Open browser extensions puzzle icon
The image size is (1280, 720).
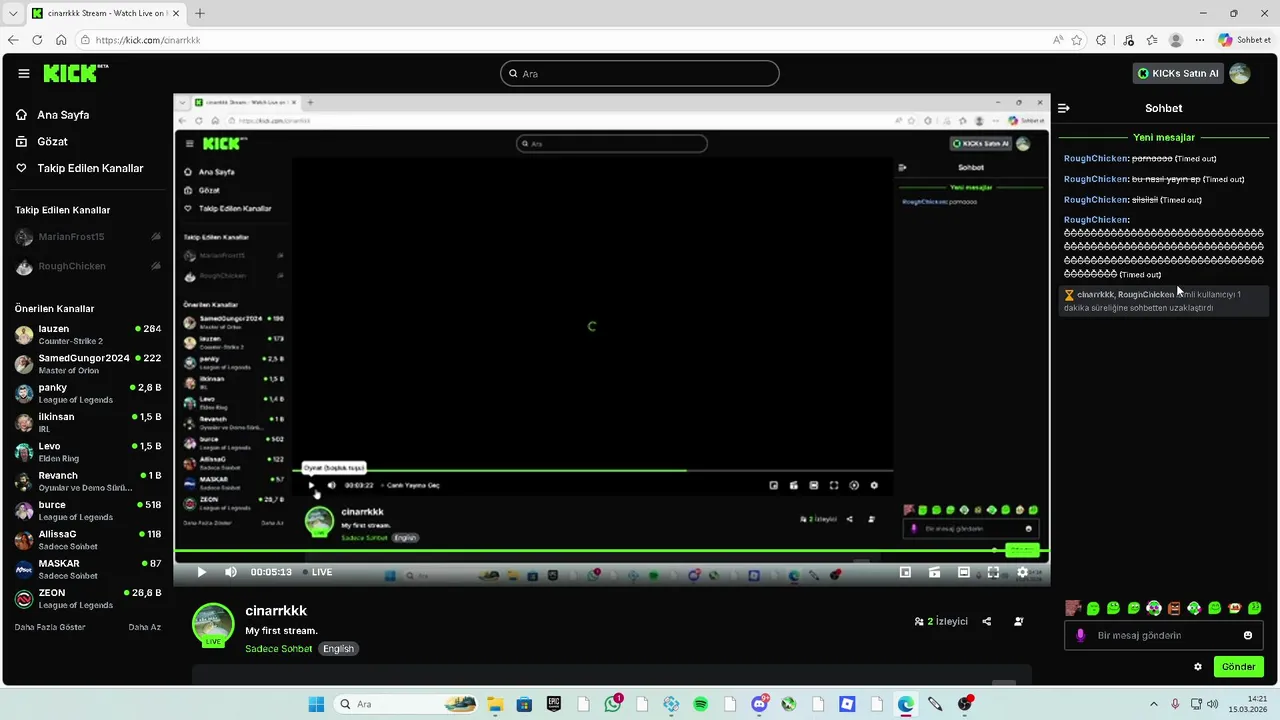point(1101,40)
